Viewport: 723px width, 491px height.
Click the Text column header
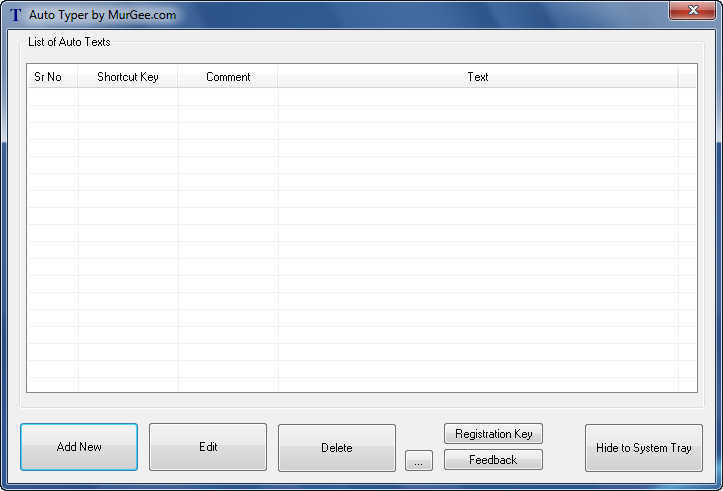(478, 77)
